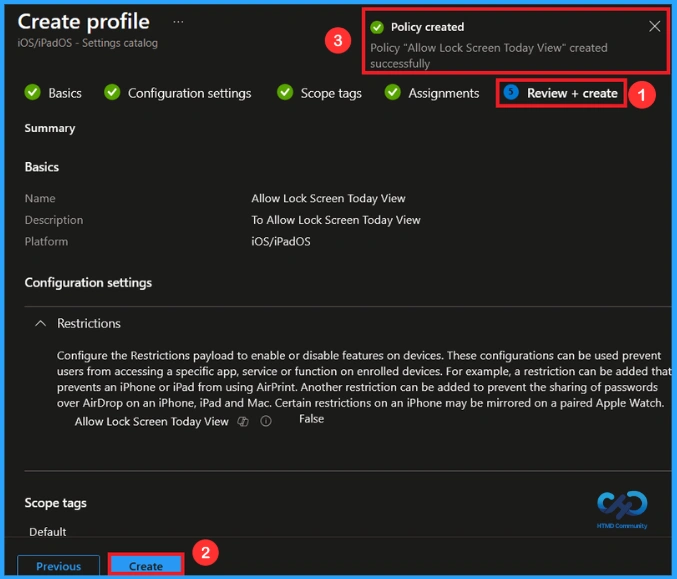Go to the Basics step
The width and height of the screenshot is (677, 579).
tap(65, 93)
